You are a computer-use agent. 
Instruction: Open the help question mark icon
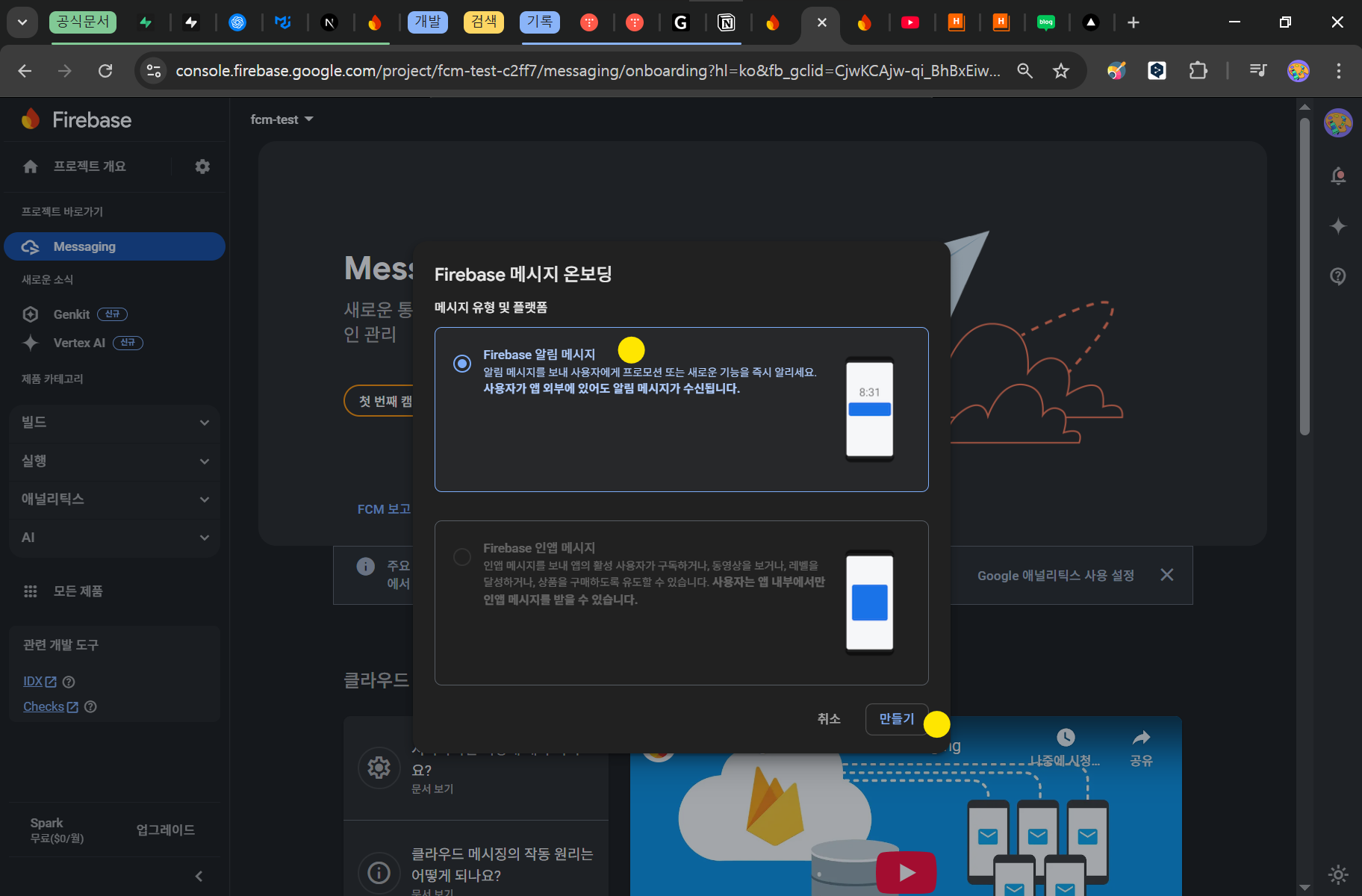(1338, 276)
